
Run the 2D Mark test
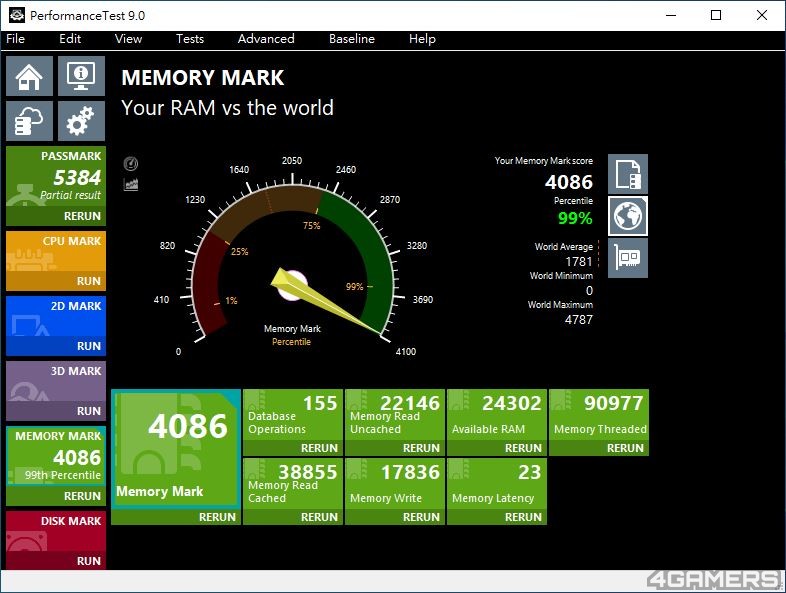pos(56,346)
